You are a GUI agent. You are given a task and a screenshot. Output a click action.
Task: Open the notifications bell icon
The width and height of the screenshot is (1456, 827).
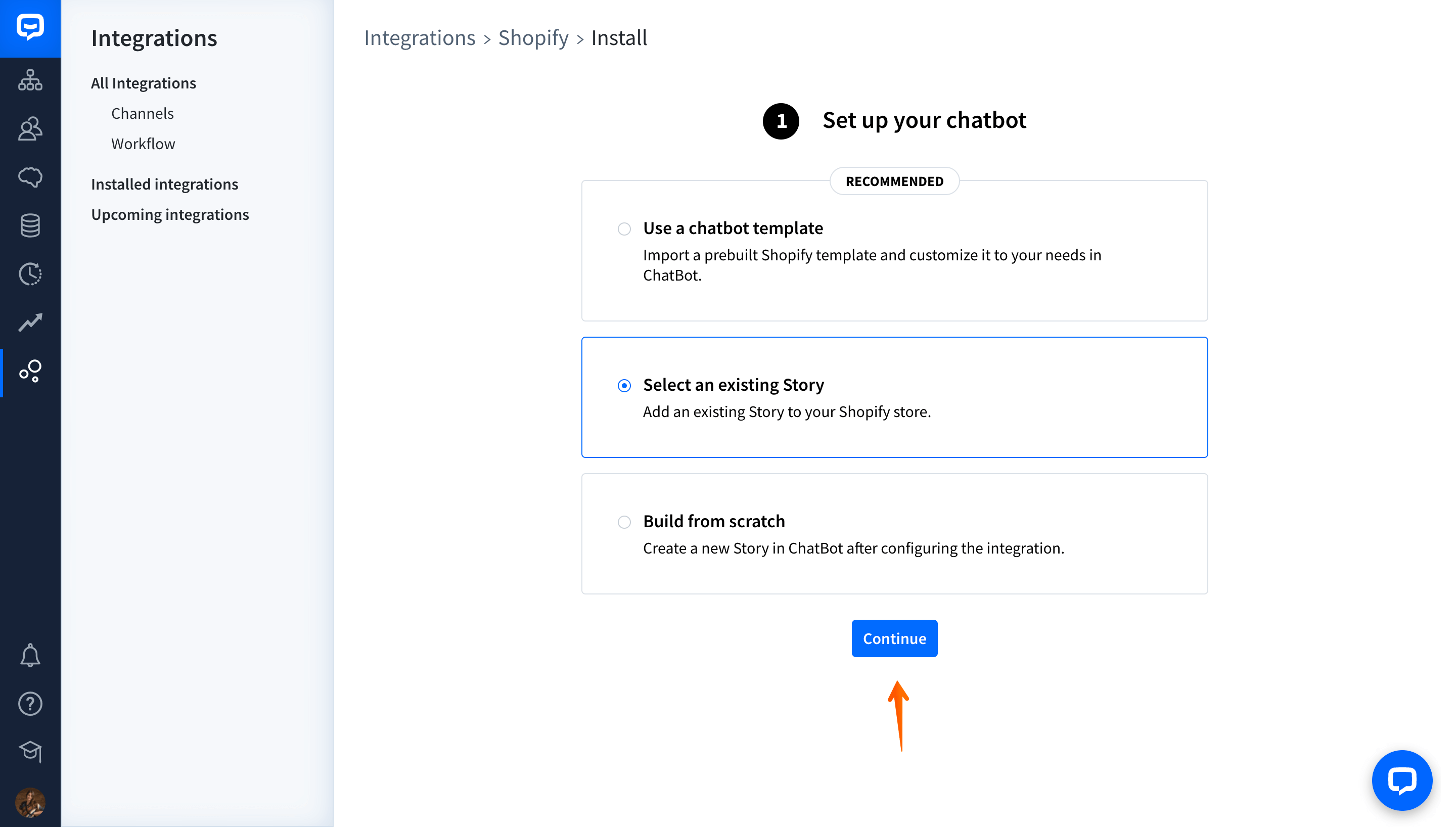30,655
